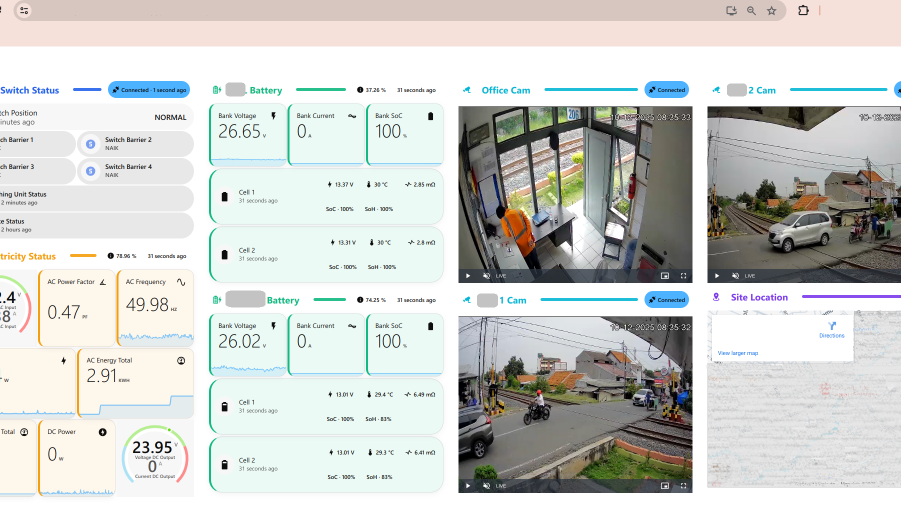Select the Switch Barrier 2 status item
The image size is (901, 507).
coord(135,144)
